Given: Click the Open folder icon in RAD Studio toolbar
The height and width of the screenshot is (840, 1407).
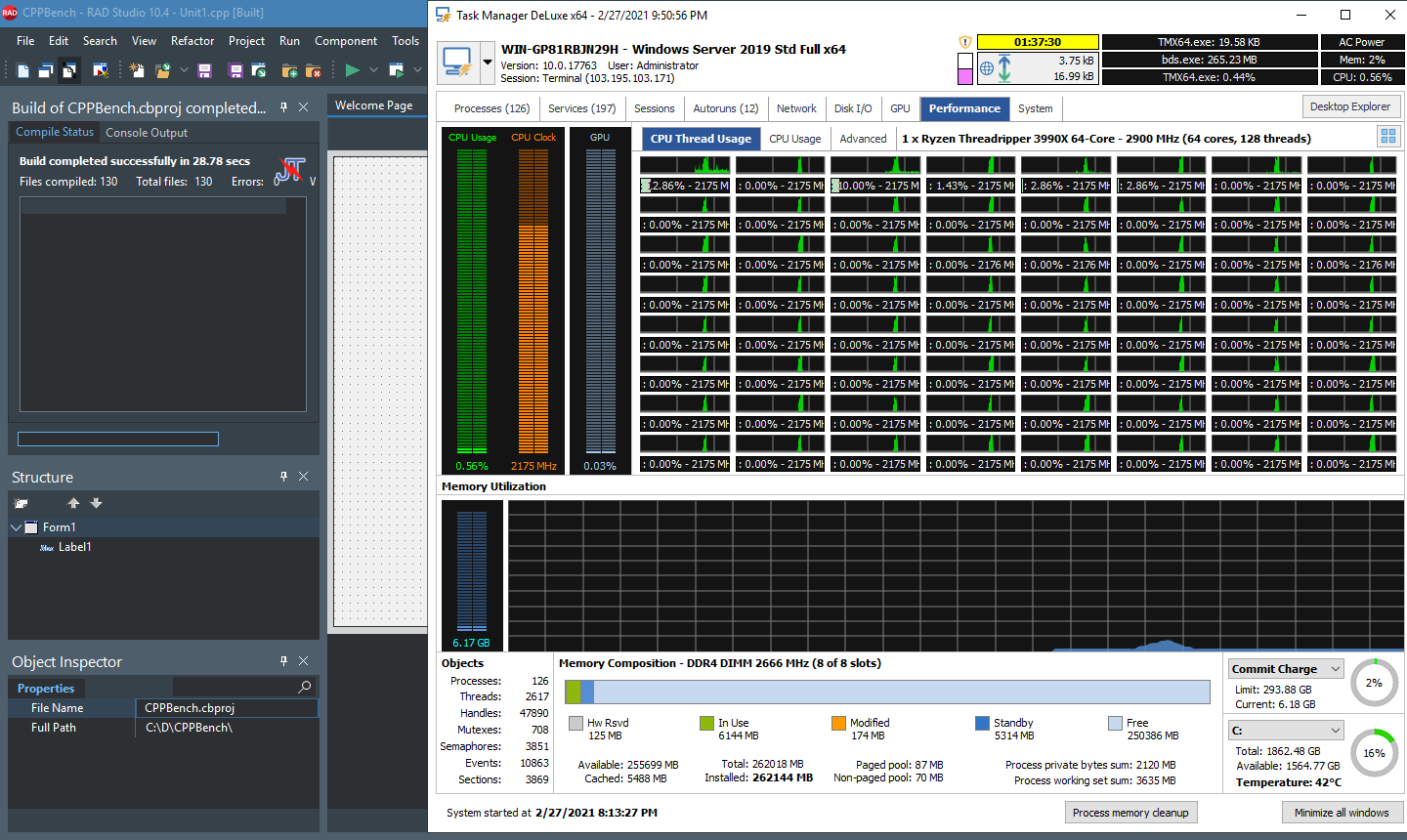Looking at the screenshot, I should (162, 70).
